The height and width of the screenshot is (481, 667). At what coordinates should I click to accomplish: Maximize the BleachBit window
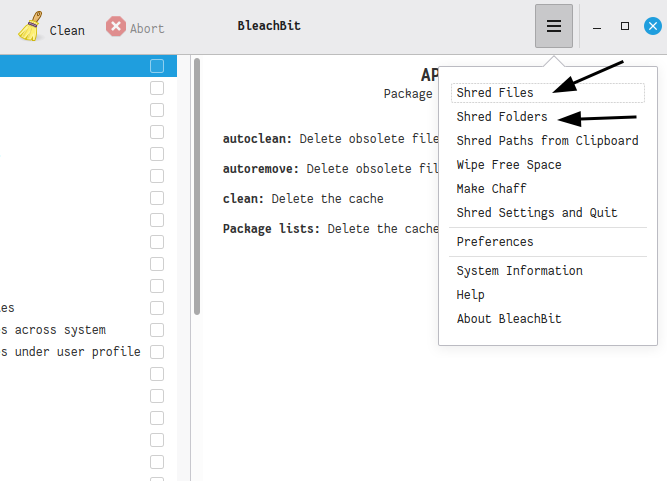[625, 26]
